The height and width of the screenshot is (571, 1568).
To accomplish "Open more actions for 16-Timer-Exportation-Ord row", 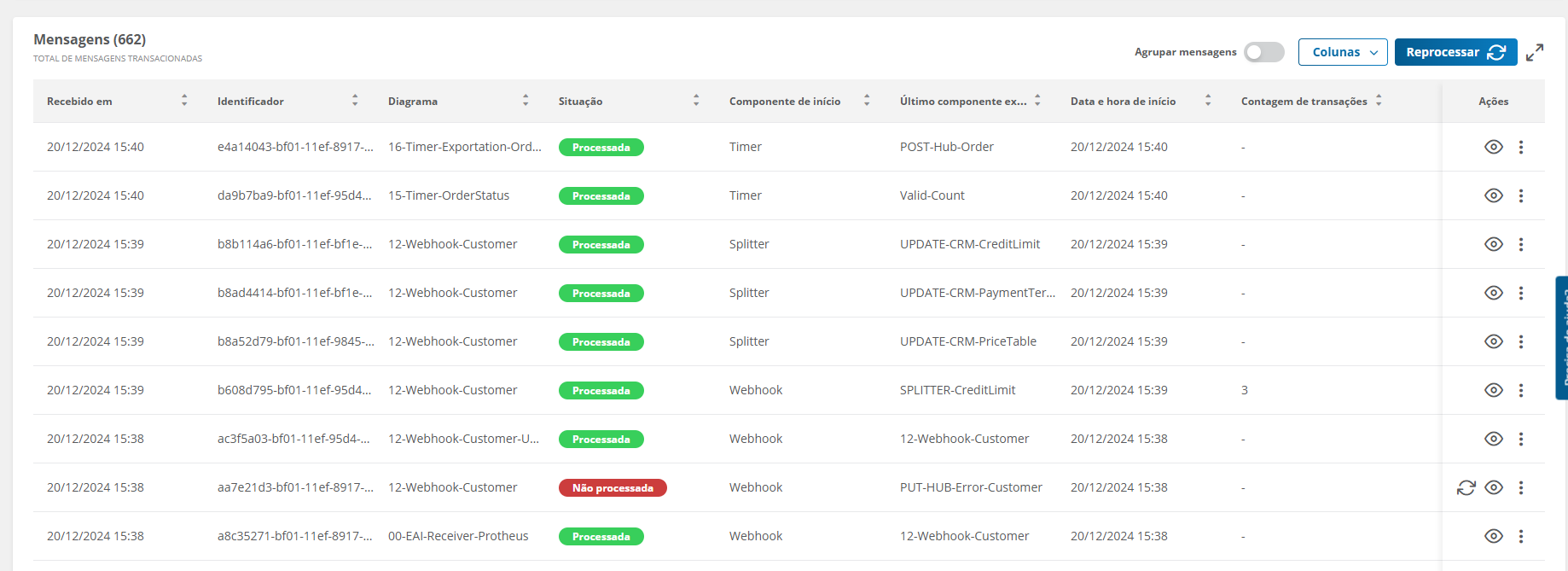I will 1521,147.
